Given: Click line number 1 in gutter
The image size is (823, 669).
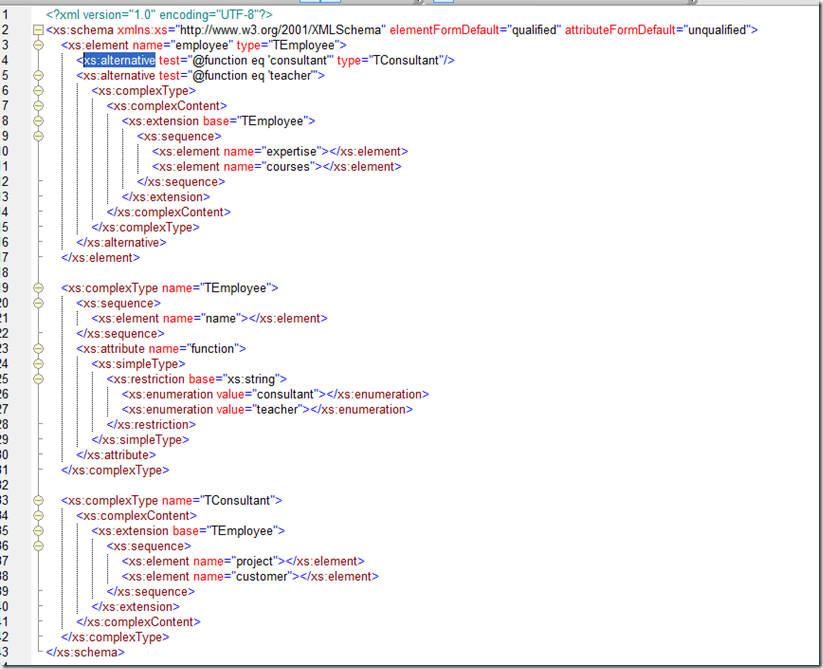Looking at the screenshot, I should [6, 15].
